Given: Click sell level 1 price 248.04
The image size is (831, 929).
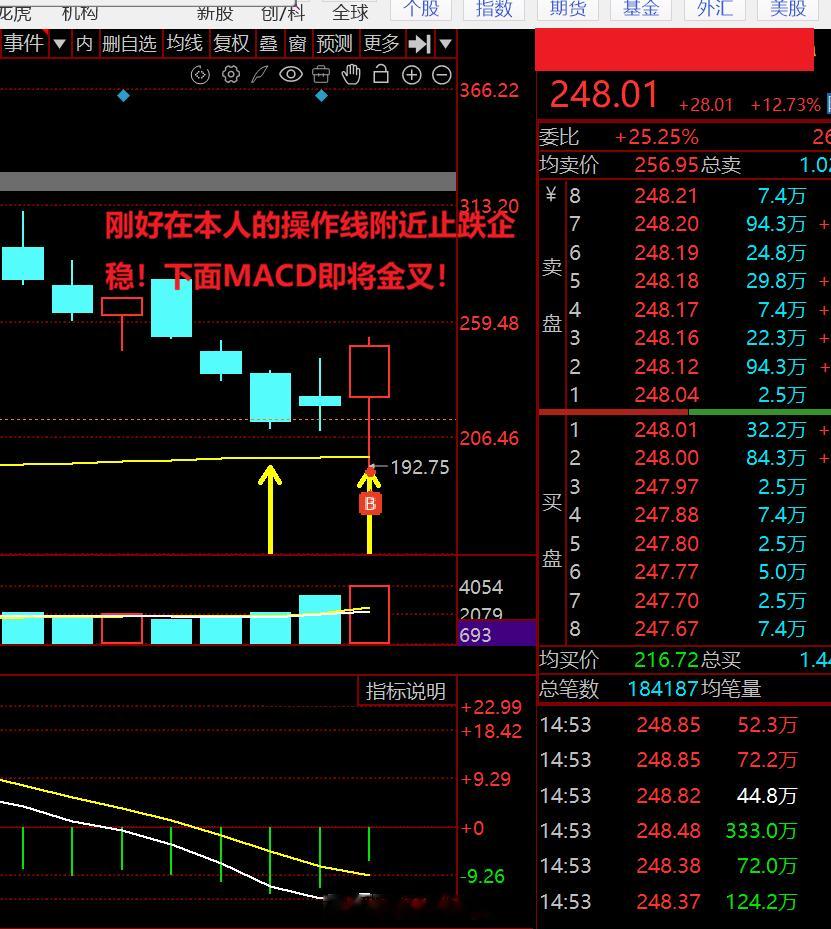Looking at the screenshot, I should 666,395.
